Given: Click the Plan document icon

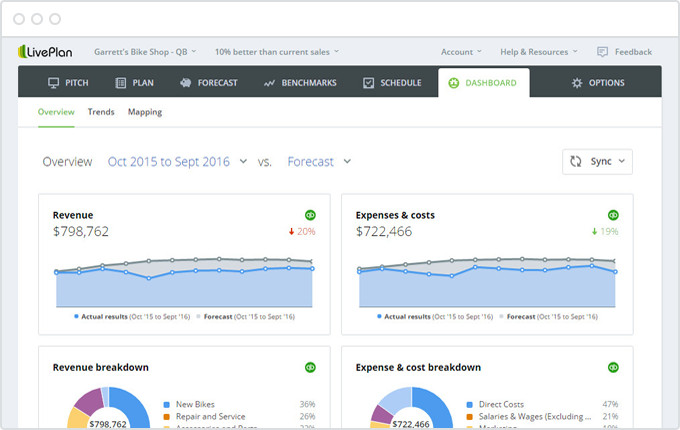Looking at the screenshot, I should click(x=121, y=83).
